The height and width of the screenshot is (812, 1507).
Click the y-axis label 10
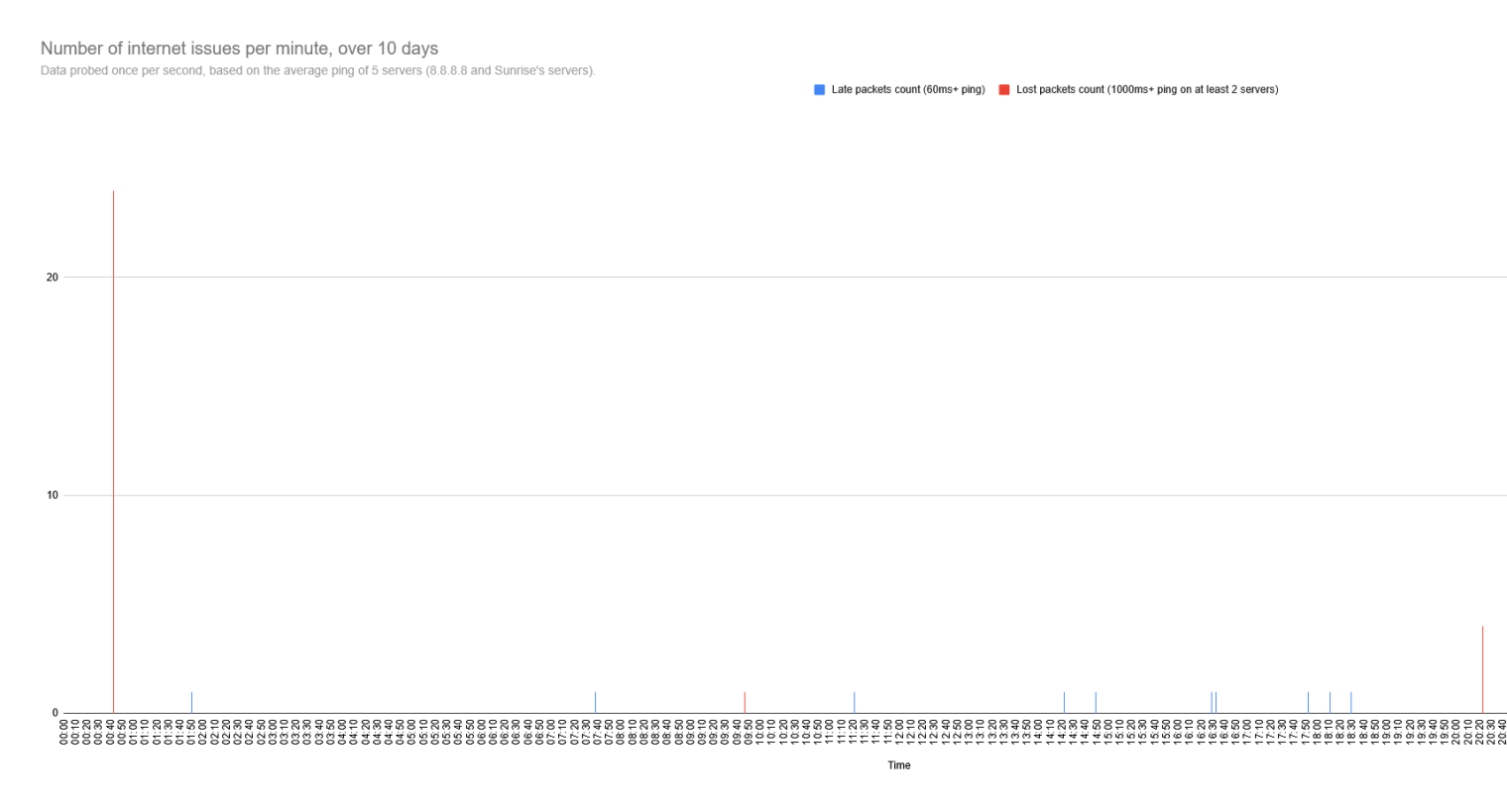tap(53, 496)
